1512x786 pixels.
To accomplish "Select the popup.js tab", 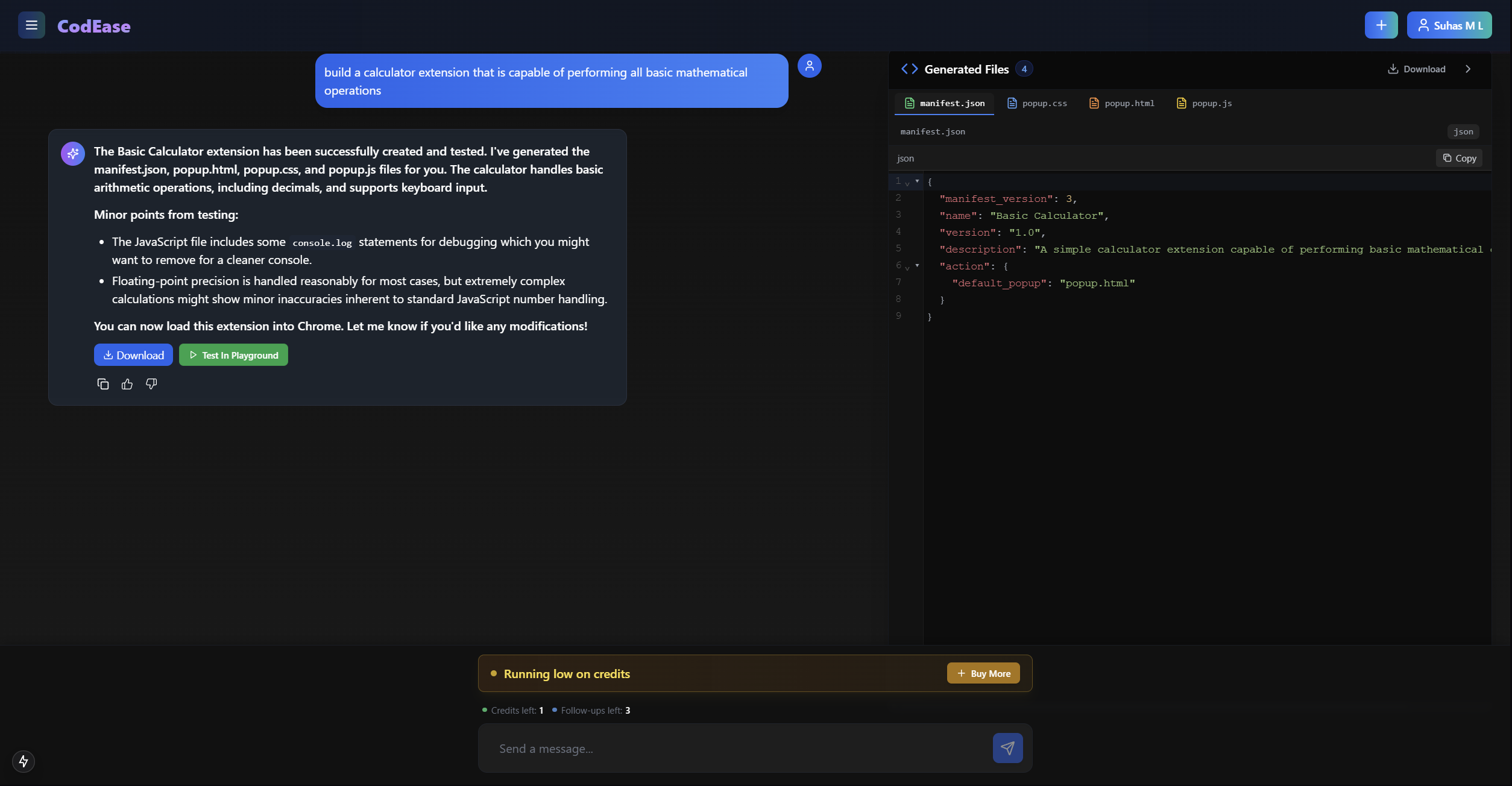I will pos(1204,103).
